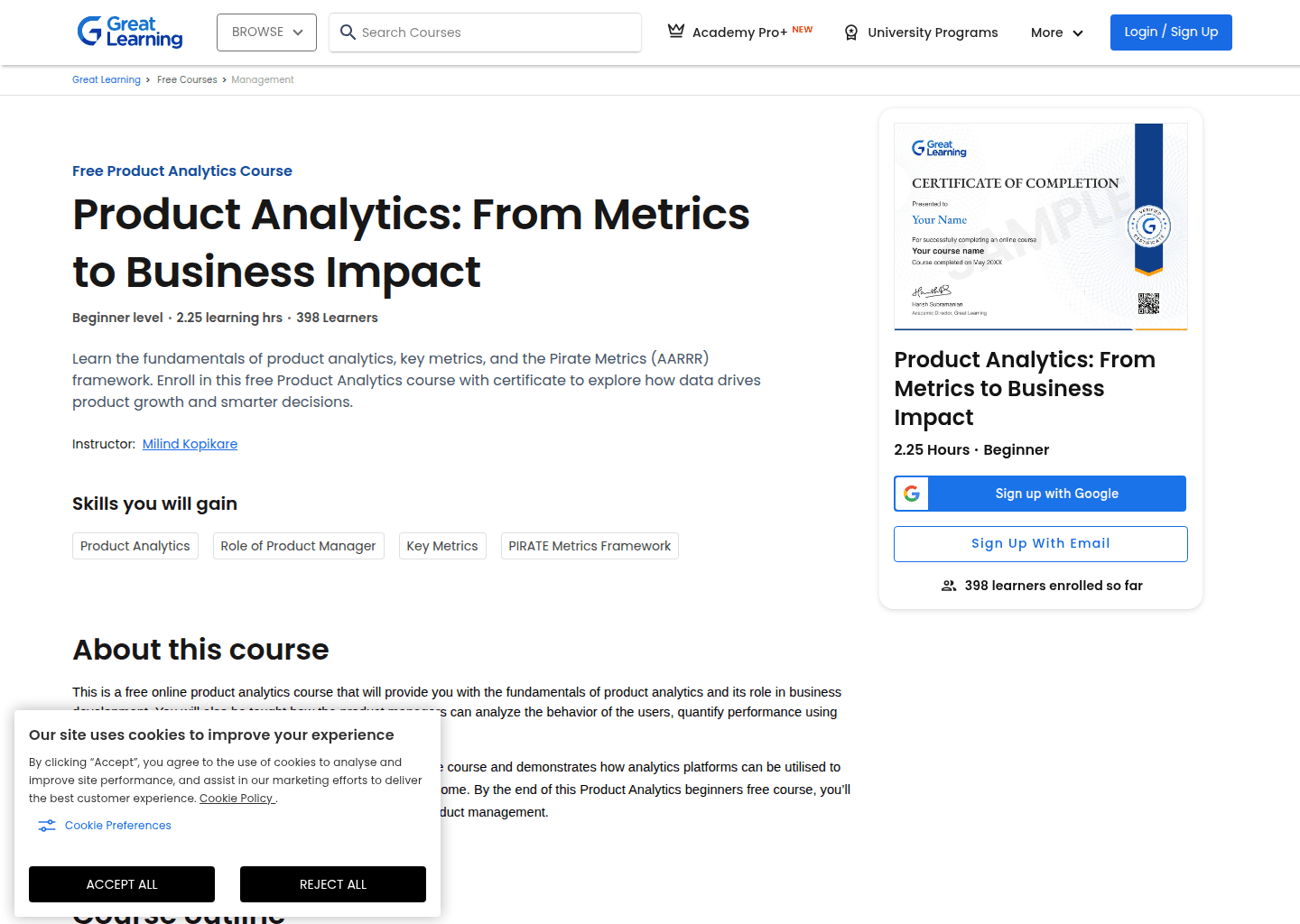Screen dimensions: 1300x924
Task: Reject all cookies
Action: 332,884
